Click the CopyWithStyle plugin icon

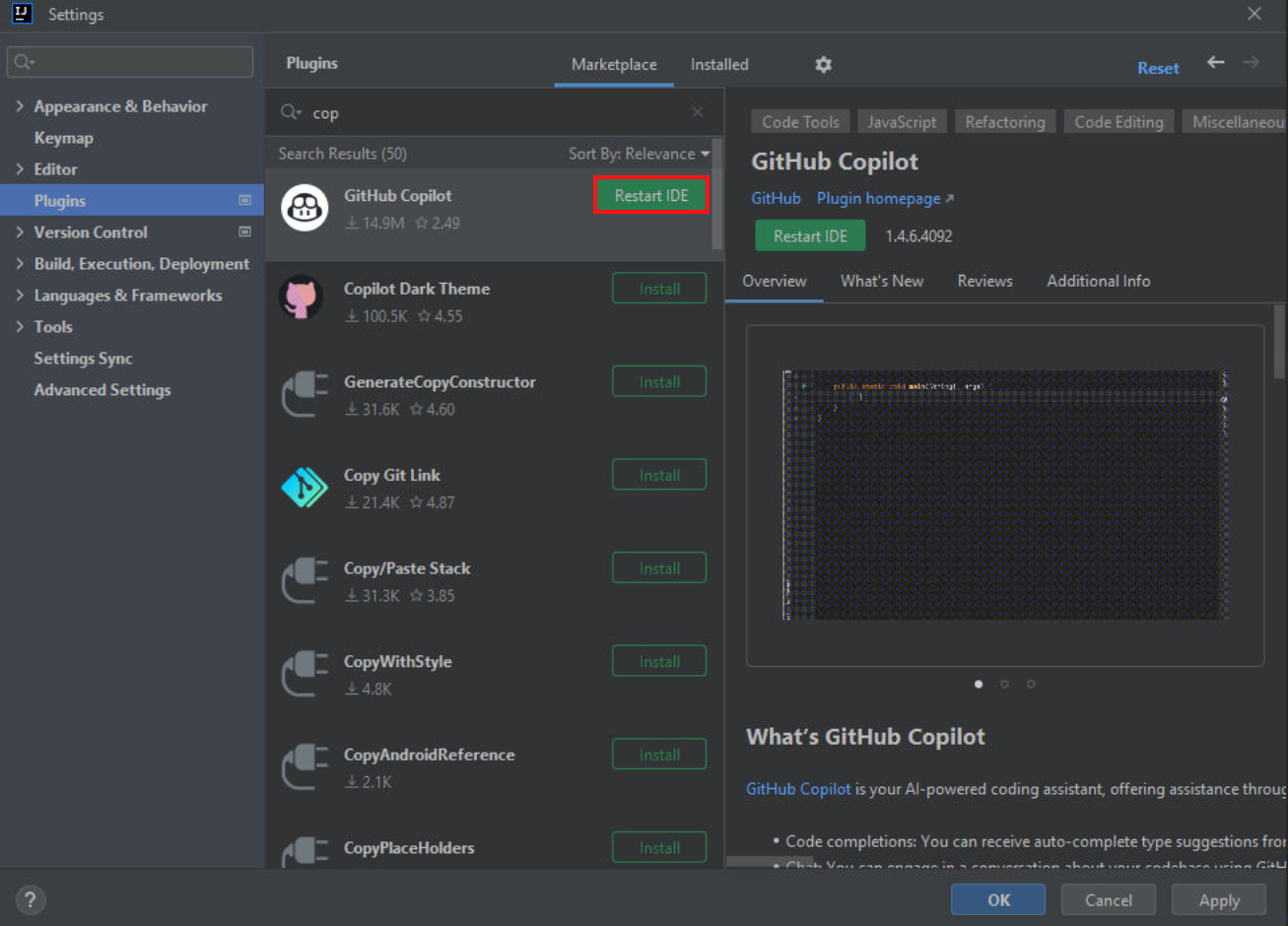point(305,673)
